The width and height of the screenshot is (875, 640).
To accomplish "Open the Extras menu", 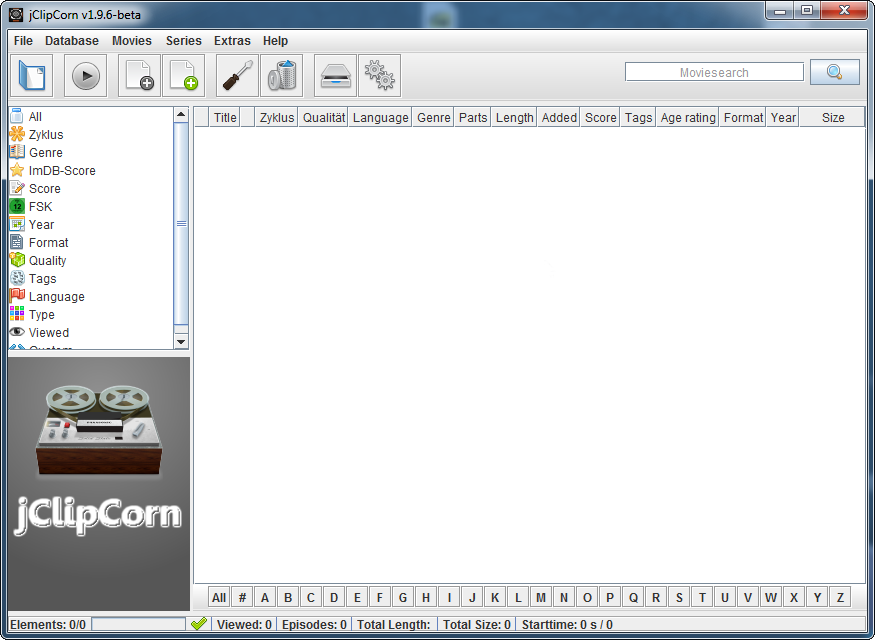I will pyautogui.click(x=232, y=41).
